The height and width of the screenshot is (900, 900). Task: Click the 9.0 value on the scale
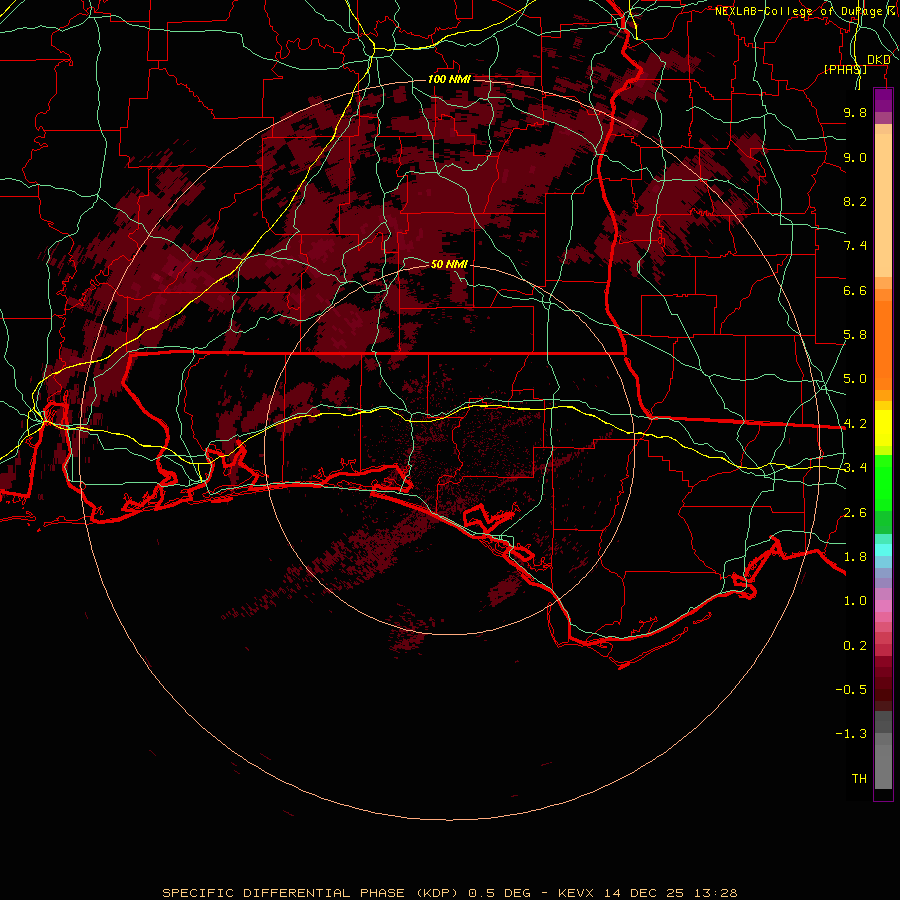855,157
